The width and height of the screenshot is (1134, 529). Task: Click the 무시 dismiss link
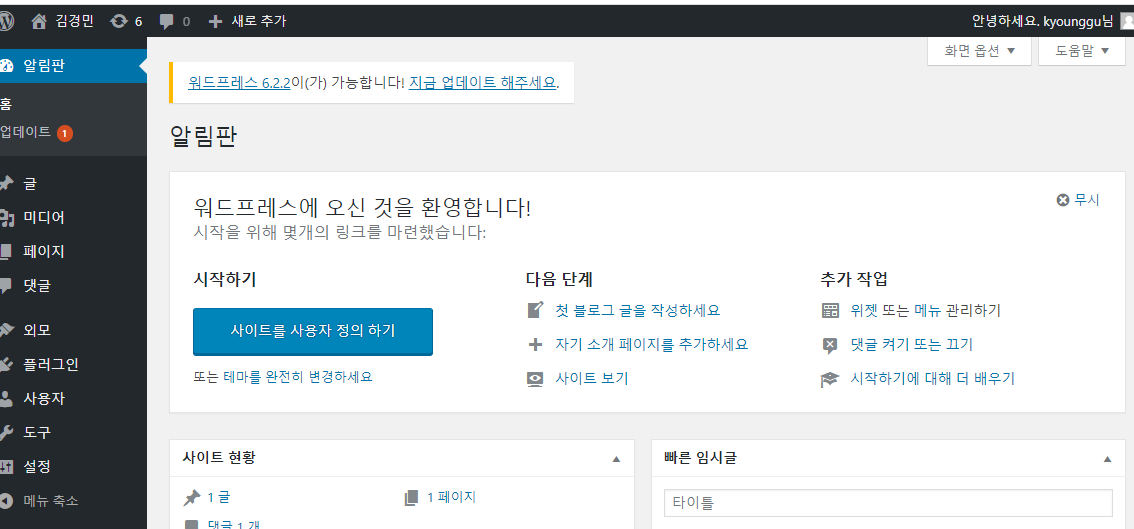(x=1086, y=200)
